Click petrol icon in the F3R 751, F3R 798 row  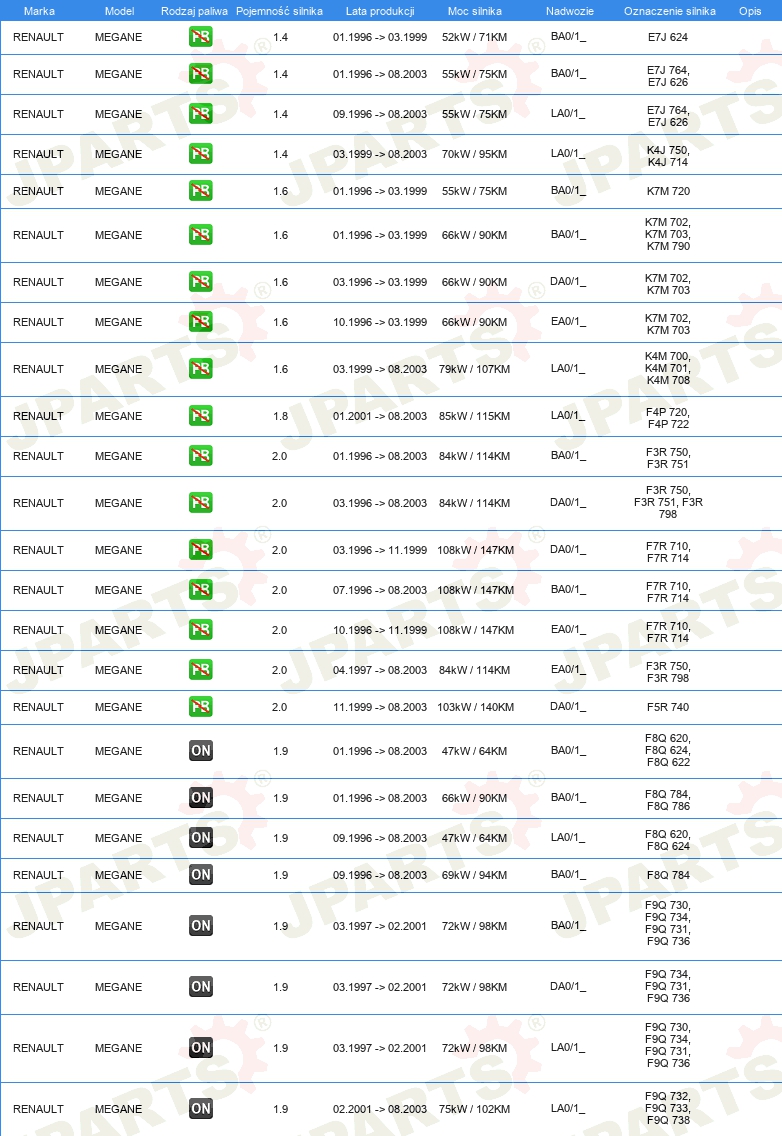click(201, 503)
